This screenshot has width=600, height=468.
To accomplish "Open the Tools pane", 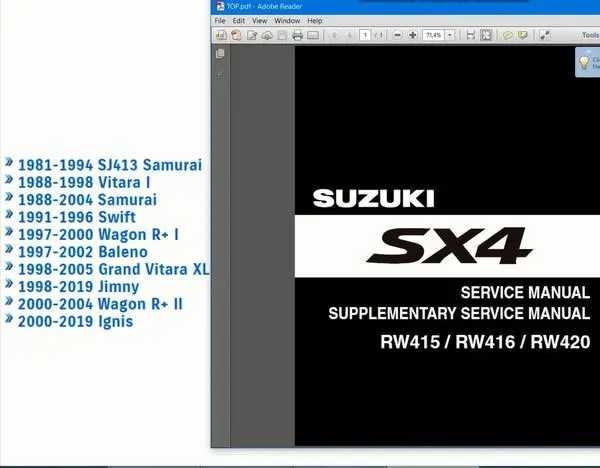I will pos(590,35).
